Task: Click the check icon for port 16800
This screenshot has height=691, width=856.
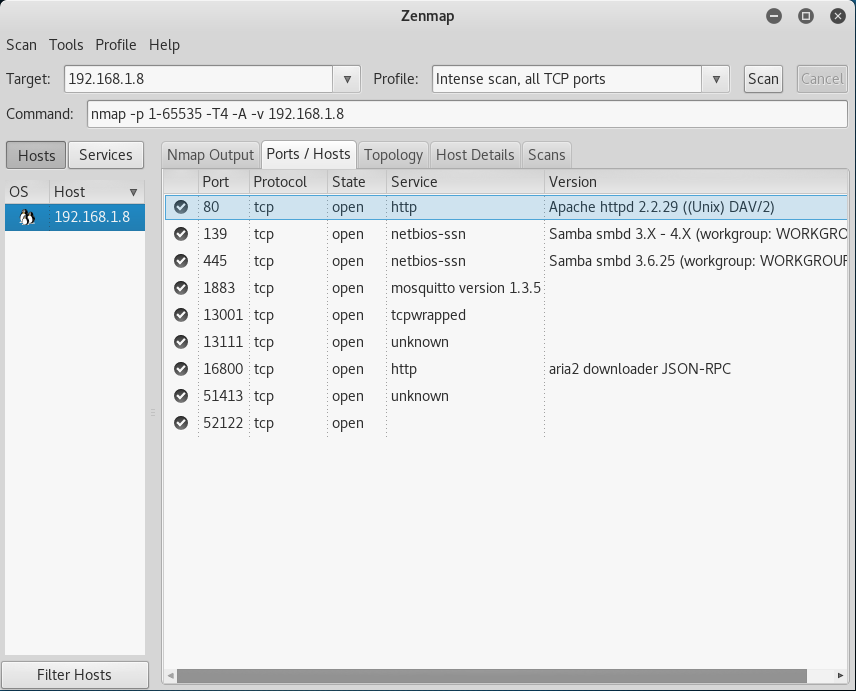Action: click(x=181, y=369)
